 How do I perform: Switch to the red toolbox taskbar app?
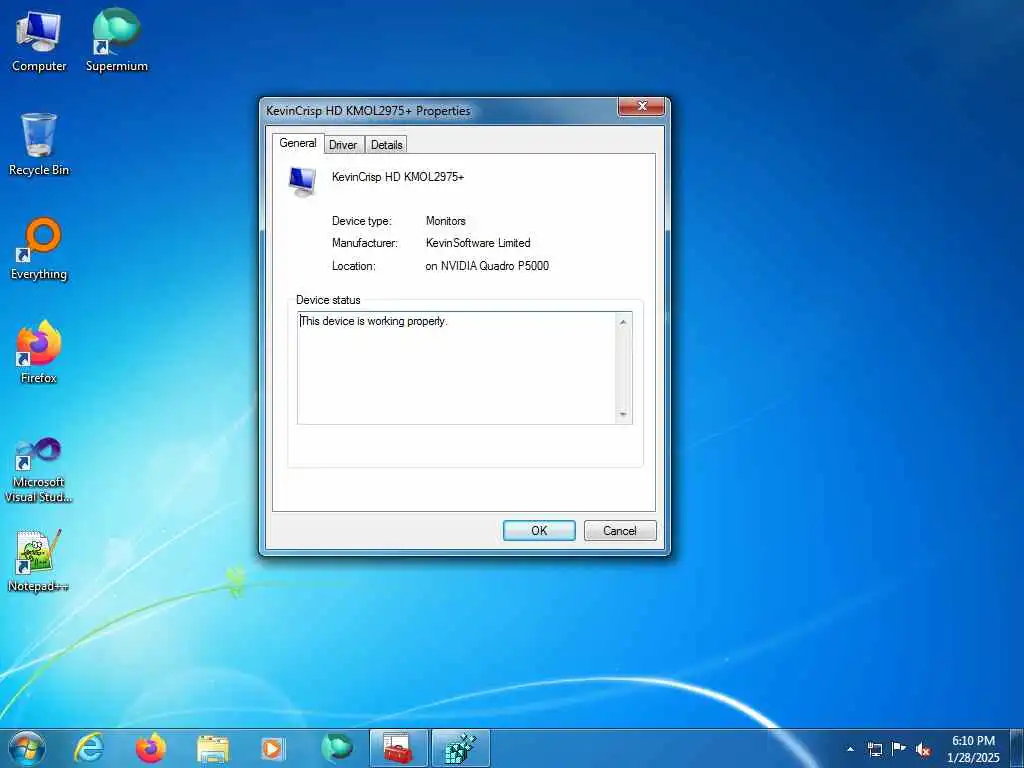click(398, 748)
